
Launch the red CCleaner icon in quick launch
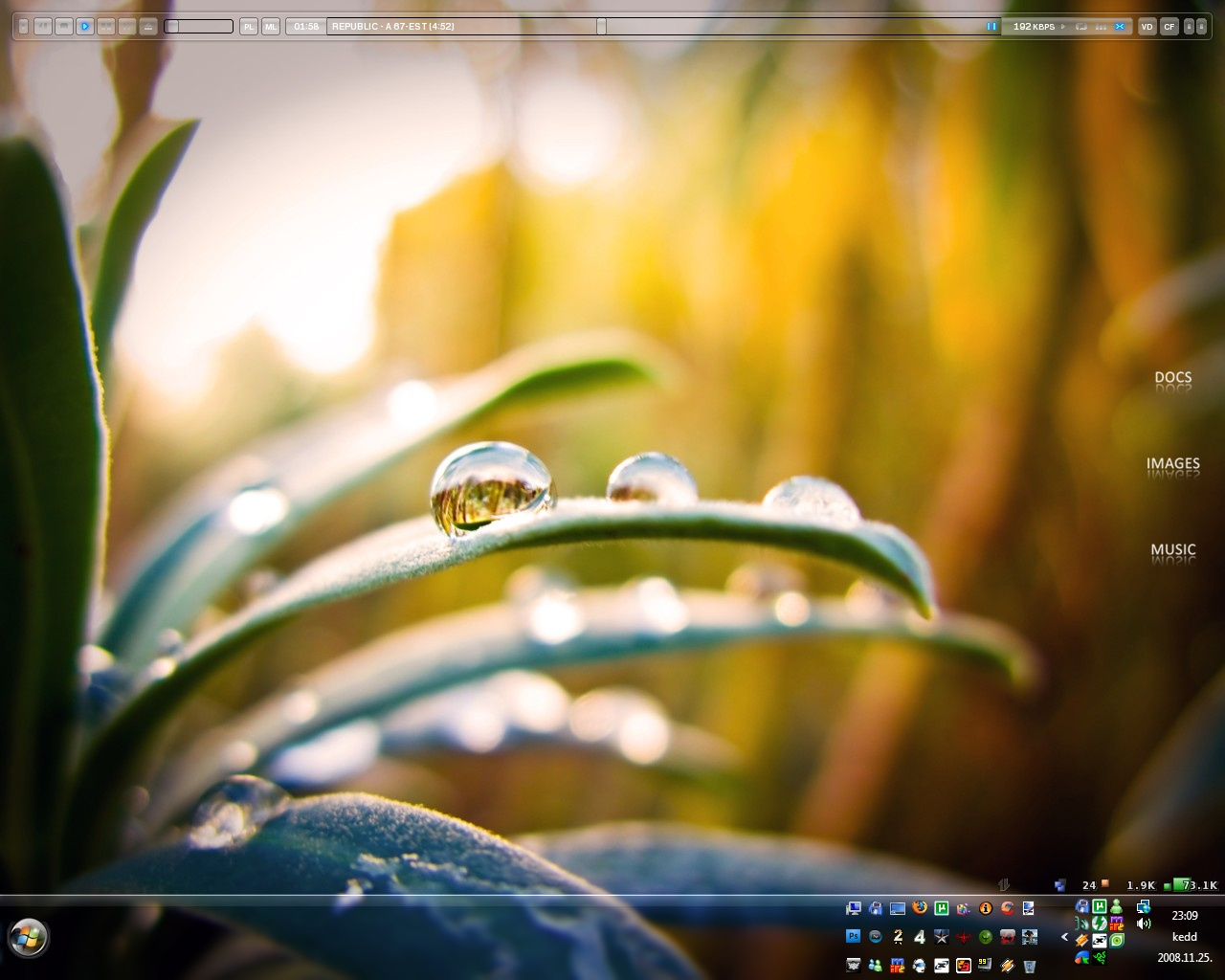1008,908
